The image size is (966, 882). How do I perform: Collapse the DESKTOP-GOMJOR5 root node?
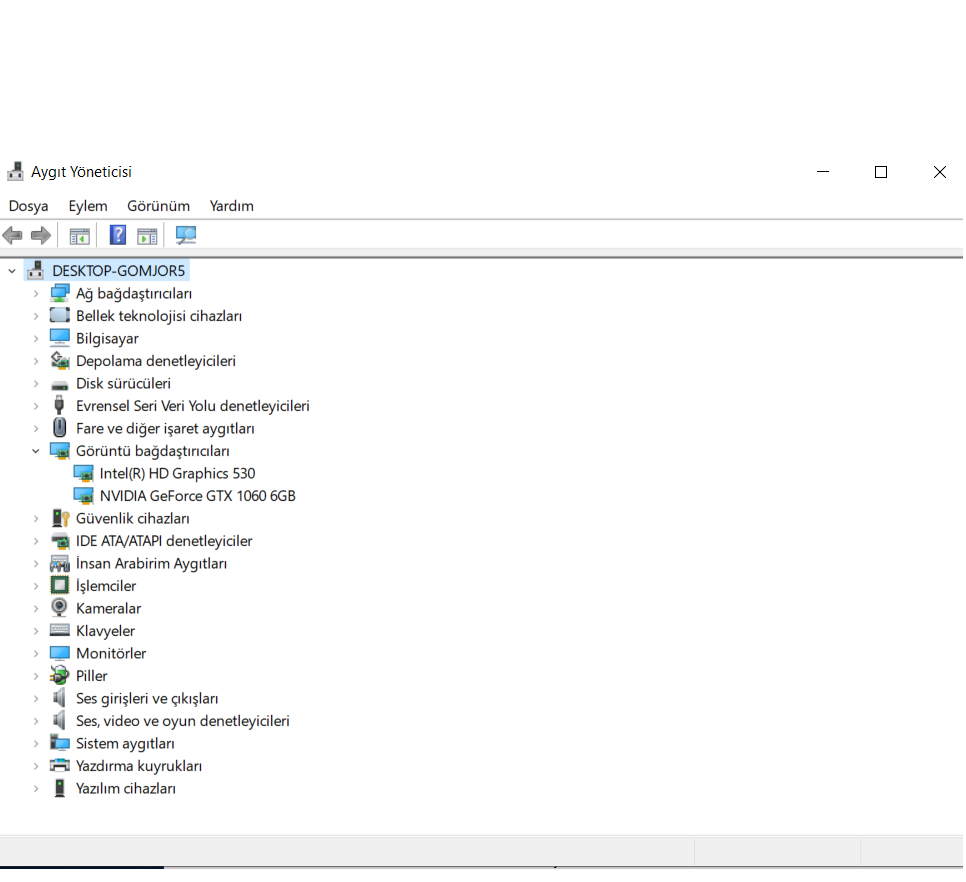(12, 271)
